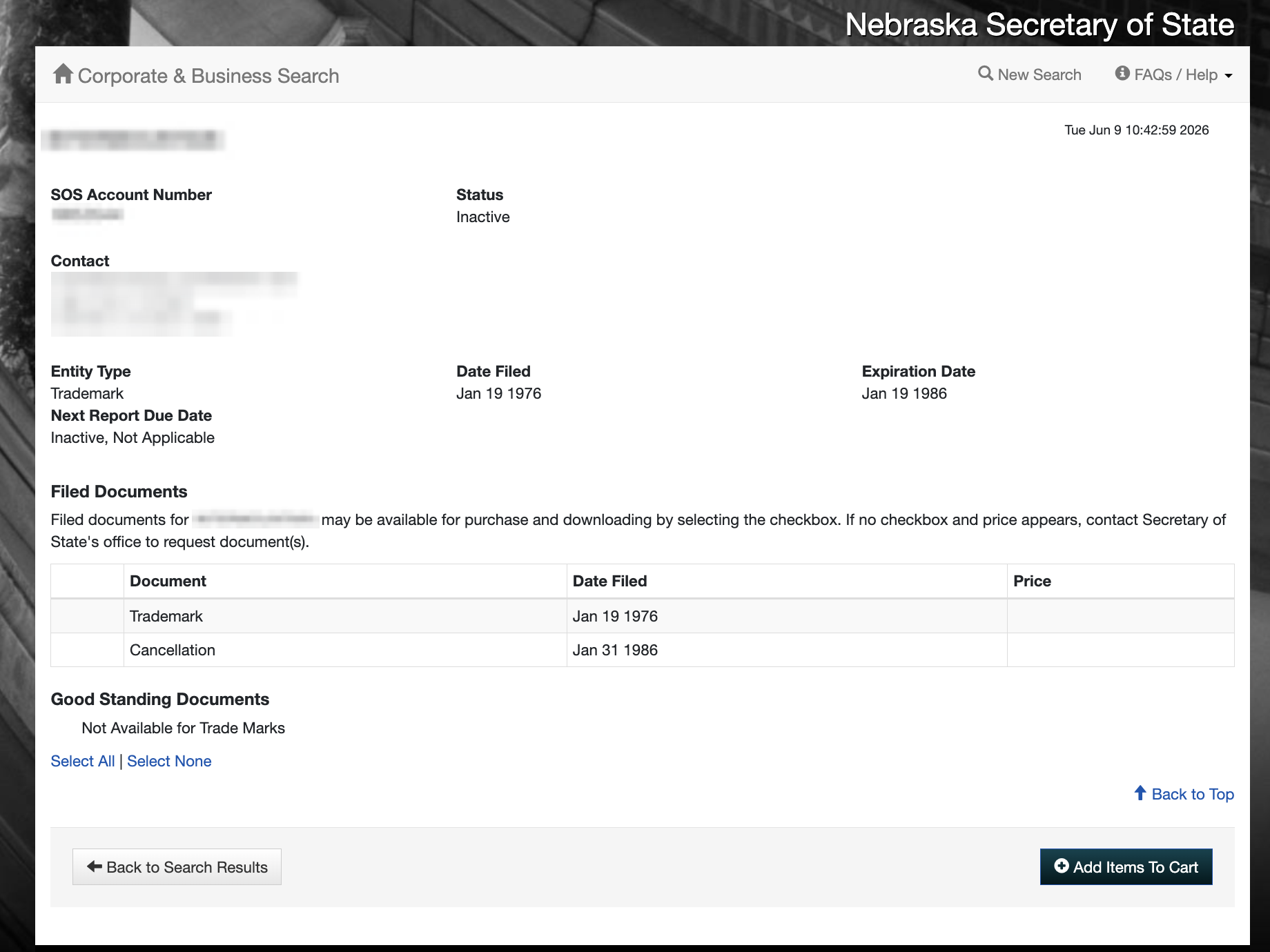Click the left arrow icon on Back button
Image resolution: width=1270 pixels, height=952 pixels.
(95, 866)
